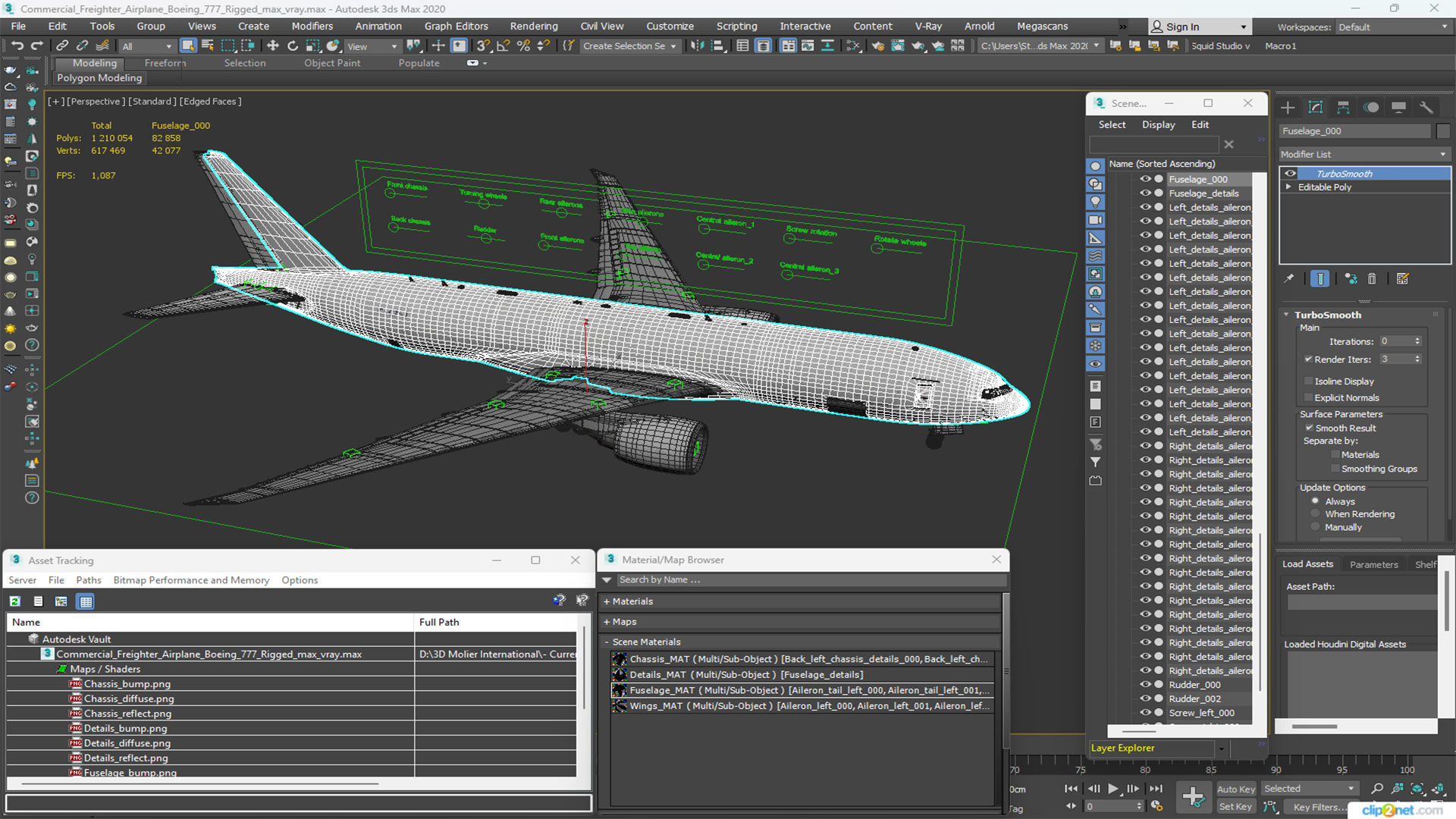Select the Polygon Modeling tab

coord(98,77)
